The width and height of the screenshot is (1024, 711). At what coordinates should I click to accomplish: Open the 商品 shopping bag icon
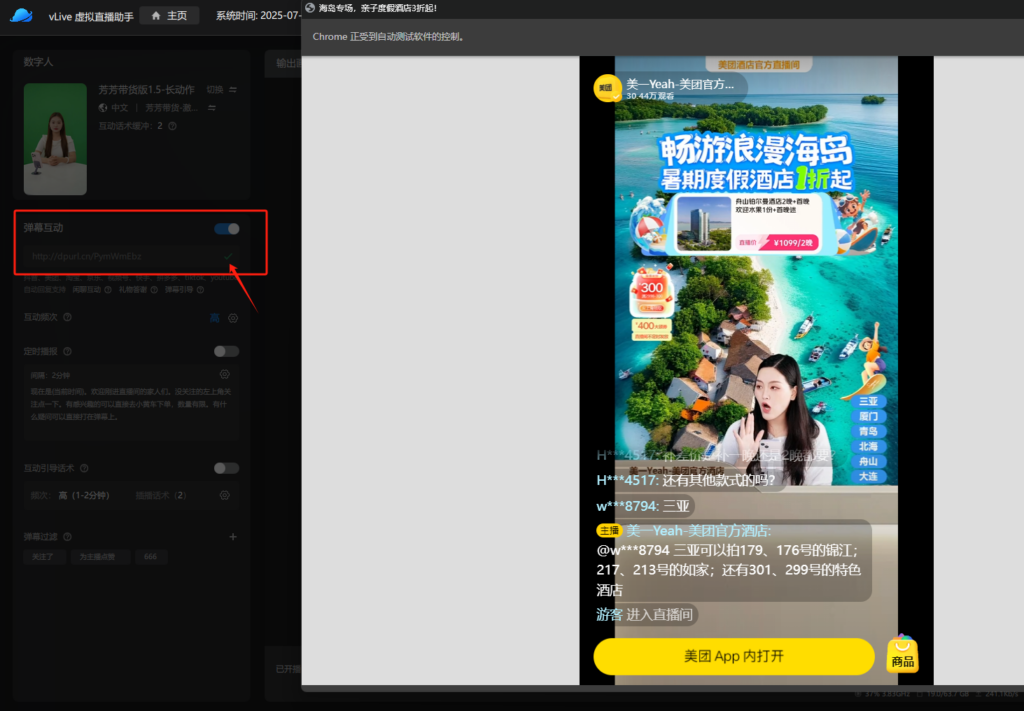[x=902, y=654]
